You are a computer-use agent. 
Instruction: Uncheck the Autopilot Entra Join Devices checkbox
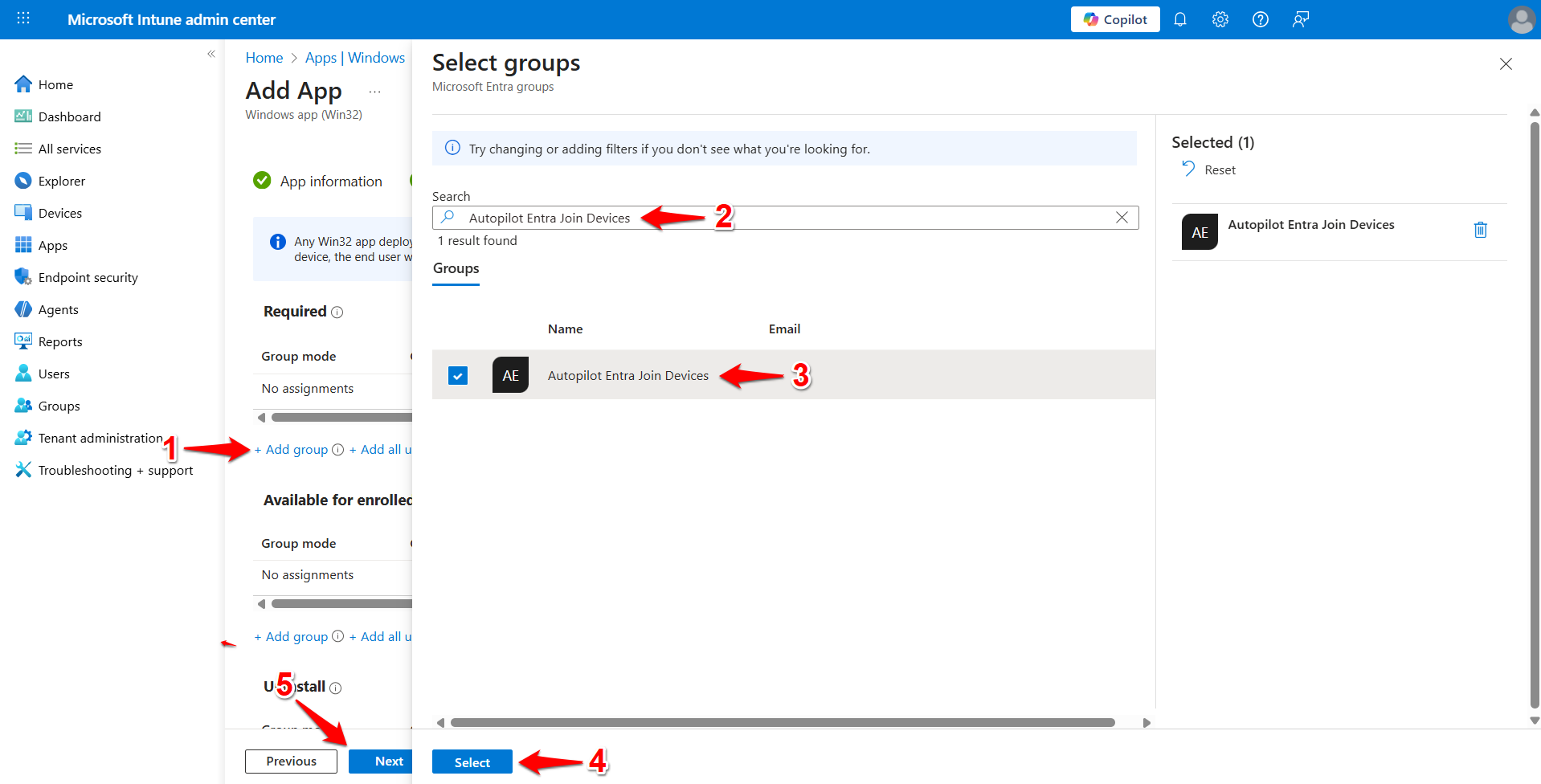(x=458, y=375)
